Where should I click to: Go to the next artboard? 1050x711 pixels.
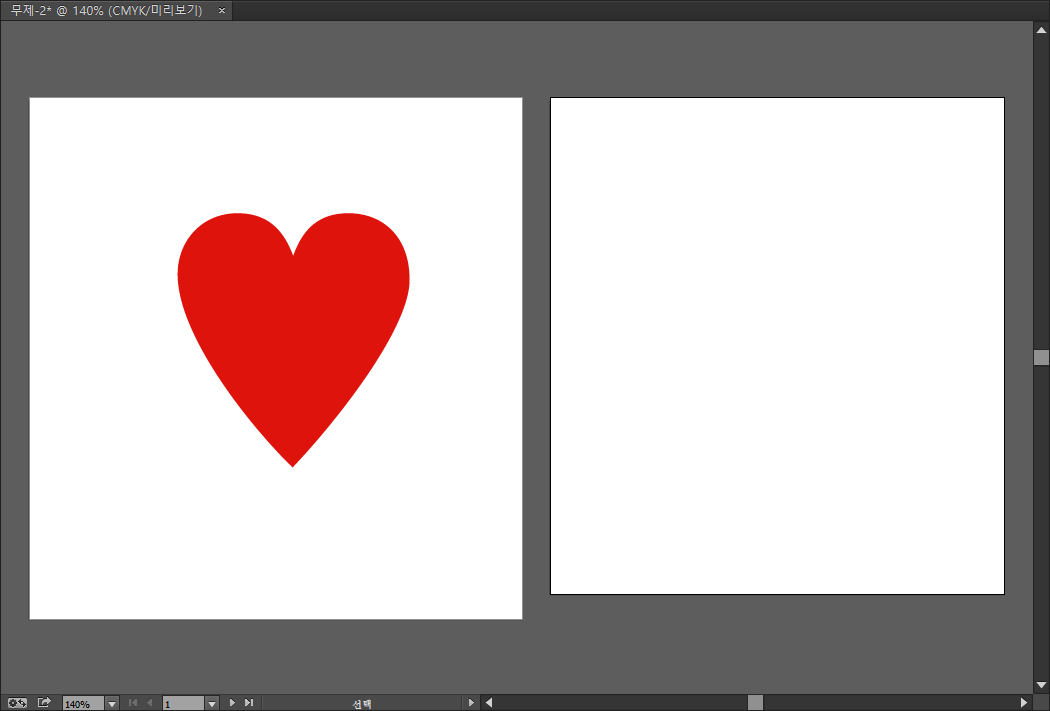tap(232, 703)
